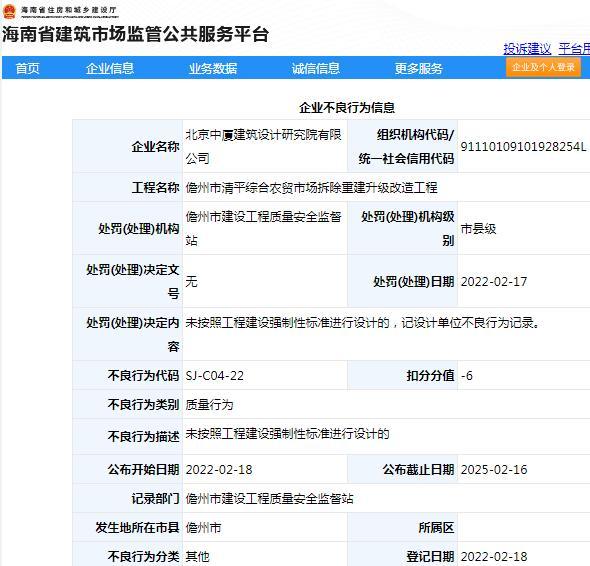Select location city value 儋州市

coord(203,528)
